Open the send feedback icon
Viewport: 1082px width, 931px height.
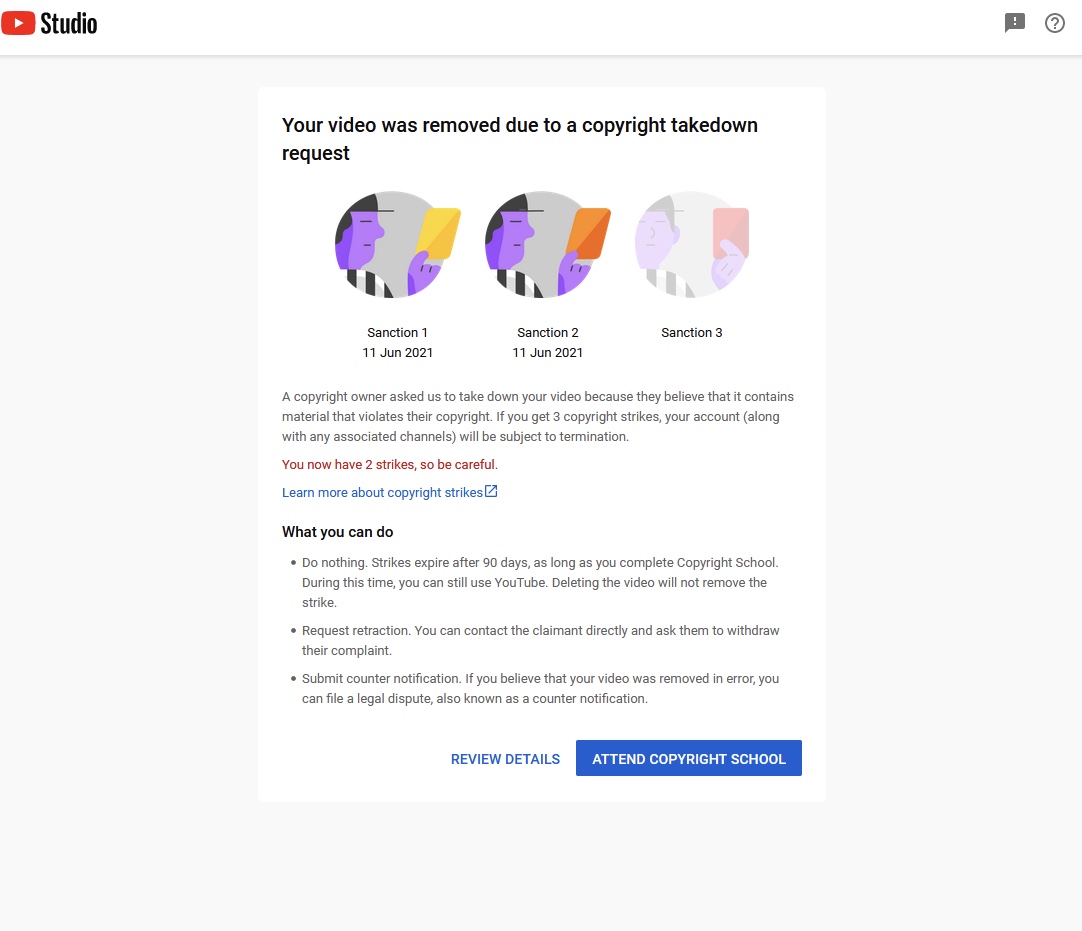[1015, 23]
